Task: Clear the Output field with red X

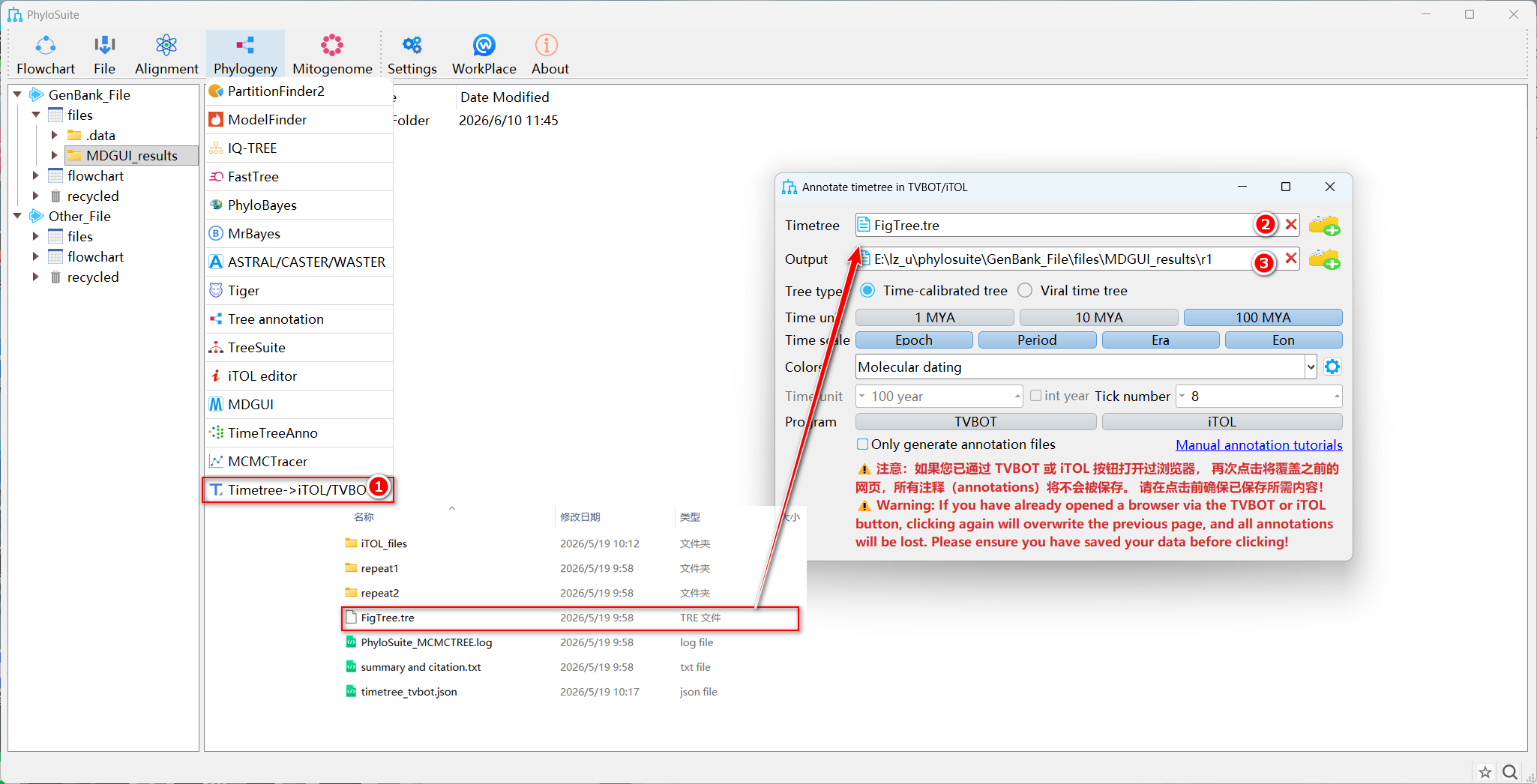Action: (1291, 259)
